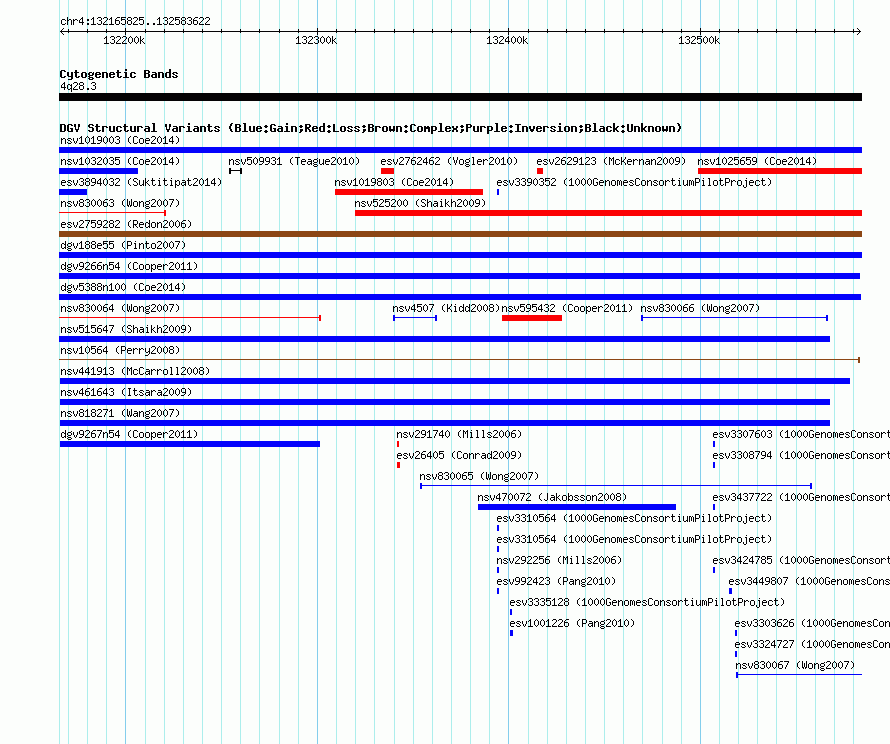This screenshot has height=744, width=890.
Task: Click the esv2762462 (Vogler2010) red loss block
Action: (388, 171)
